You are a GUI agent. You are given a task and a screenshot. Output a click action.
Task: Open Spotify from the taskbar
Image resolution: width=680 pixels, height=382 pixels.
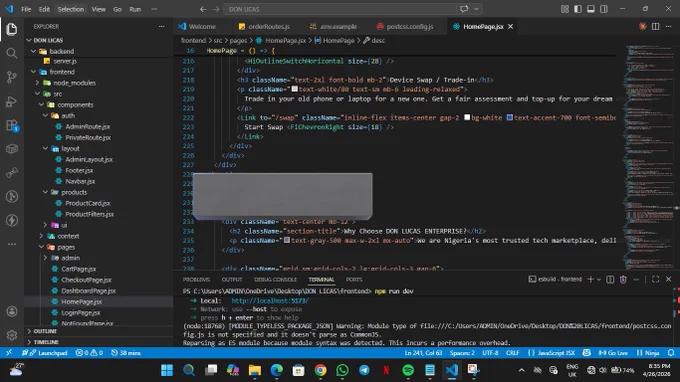pos(408,370)
